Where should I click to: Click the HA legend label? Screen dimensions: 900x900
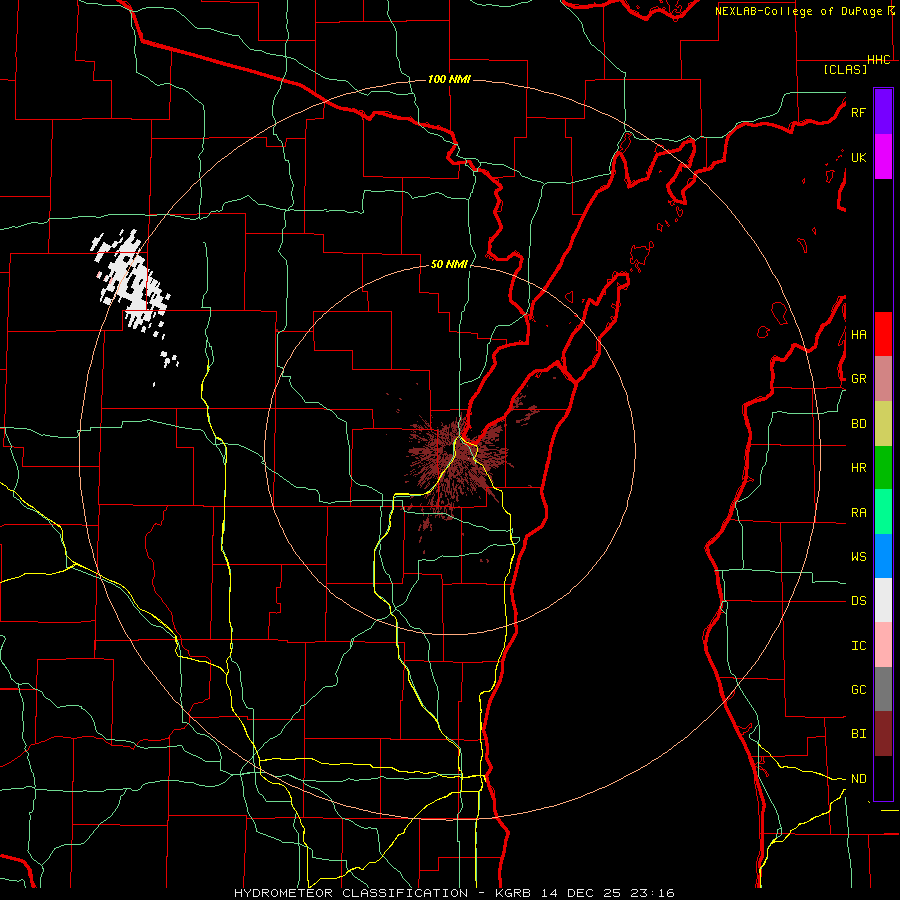[x=858, y=335]
